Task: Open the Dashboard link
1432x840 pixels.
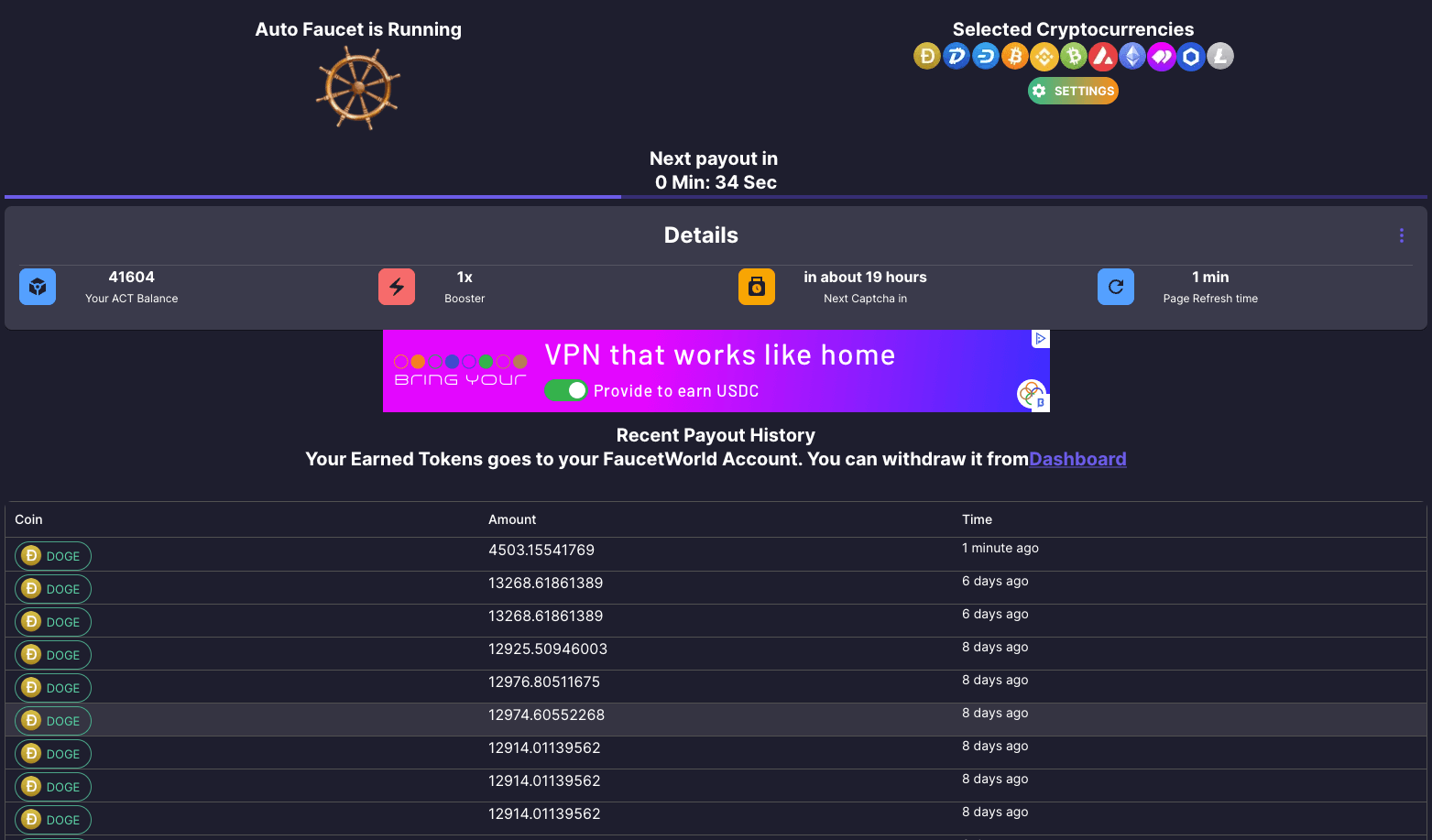Action: coord(1077,459)
